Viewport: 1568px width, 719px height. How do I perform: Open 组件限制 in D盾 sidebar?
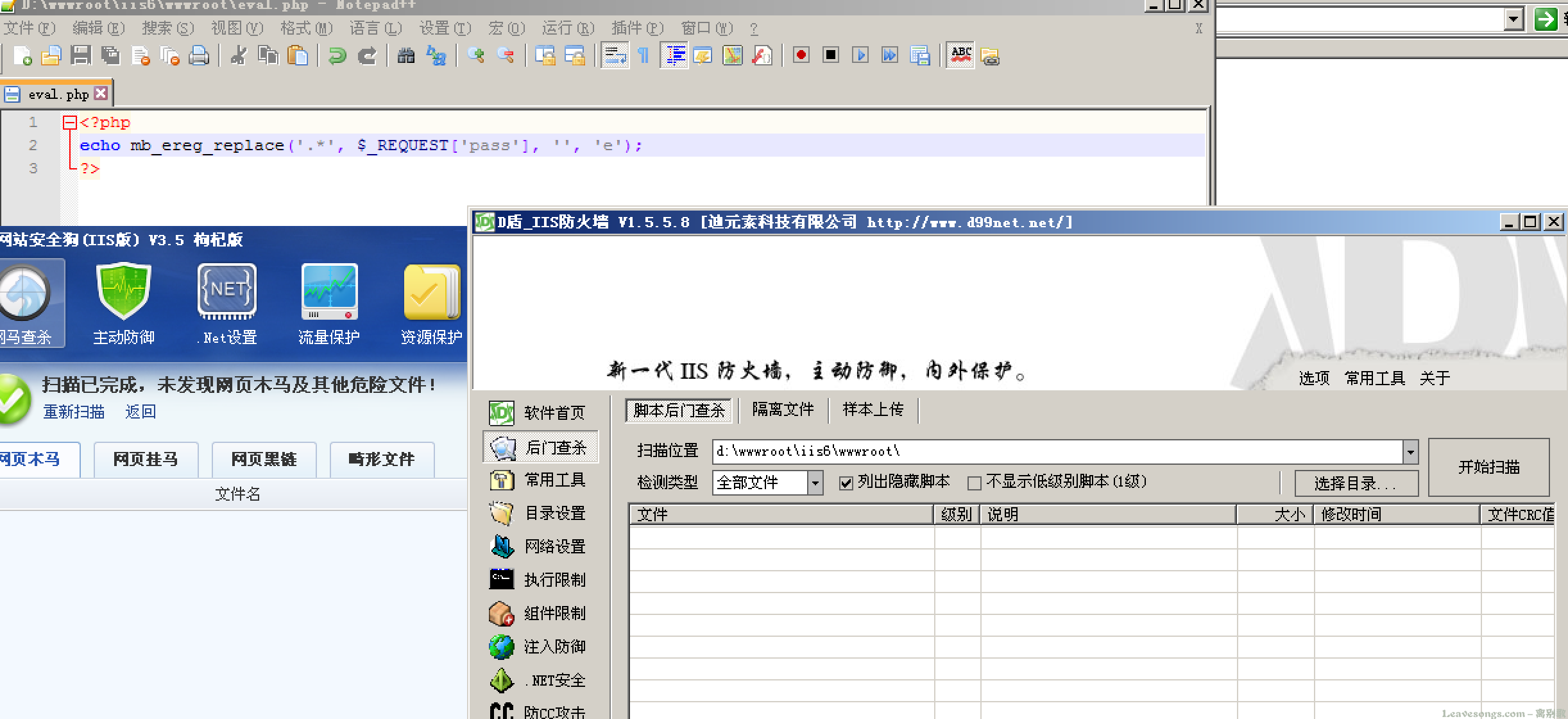click(540, 614)
